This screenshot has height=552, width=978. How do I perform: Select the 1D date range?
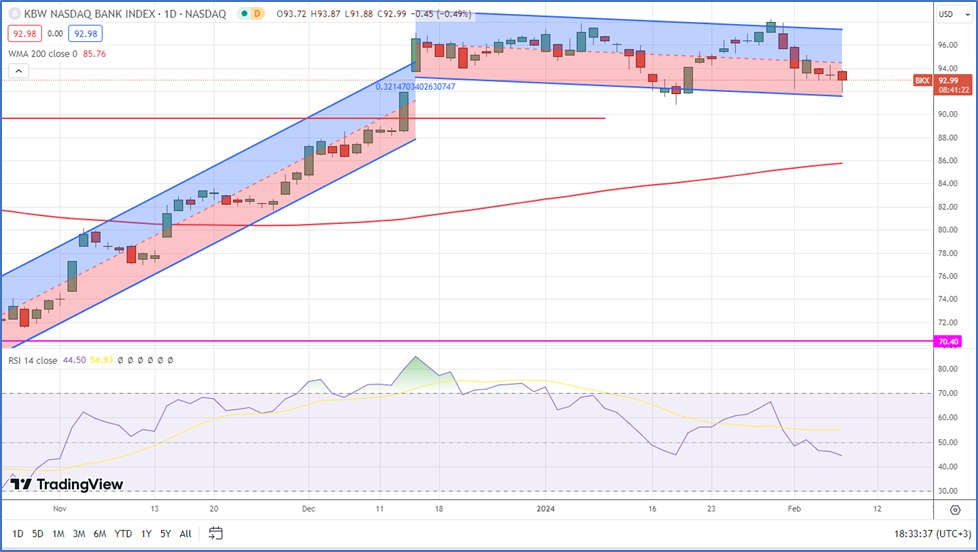click(17, 533)
